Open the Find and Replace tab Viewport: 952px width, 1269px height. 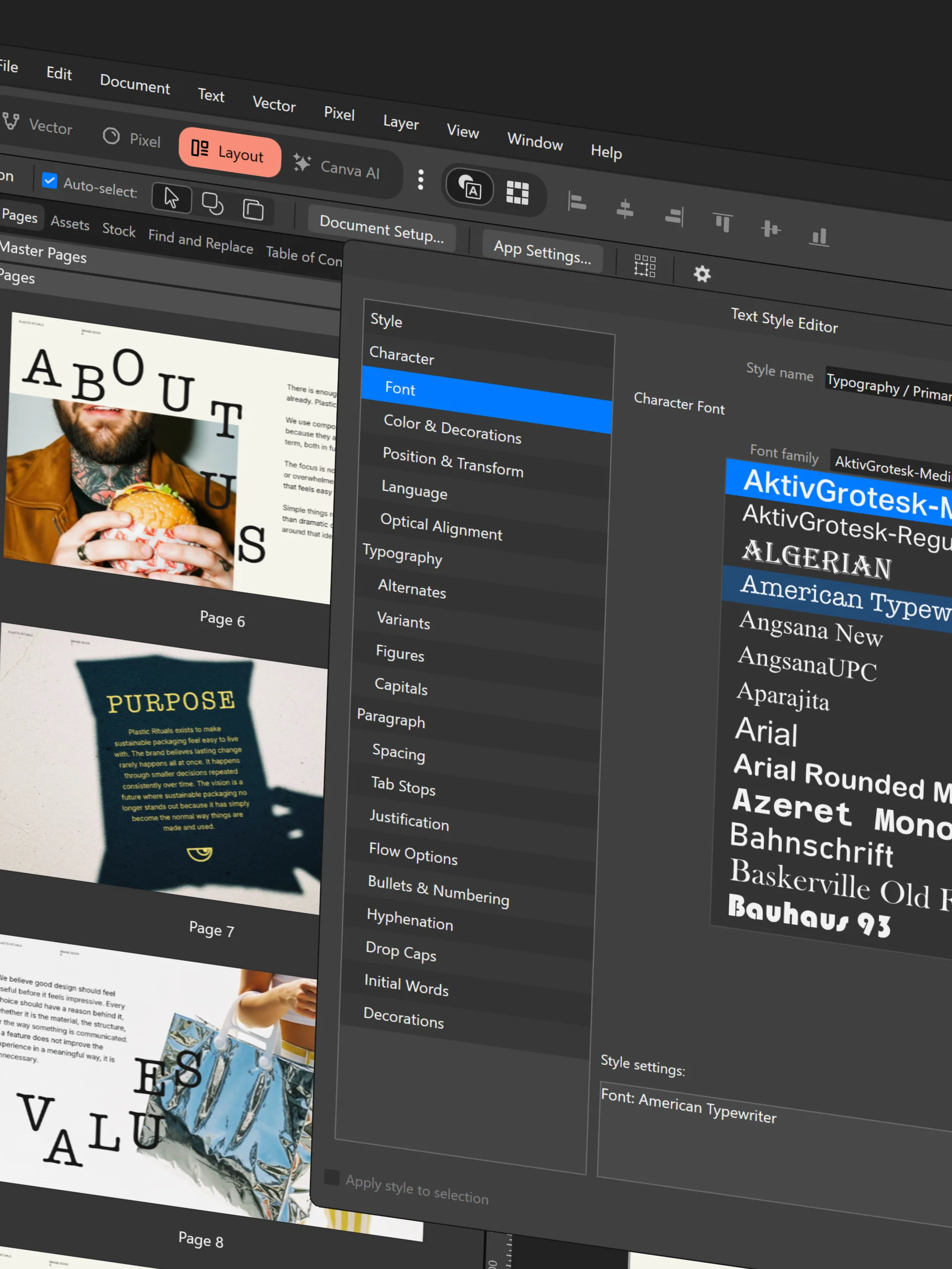pos(200,241)
